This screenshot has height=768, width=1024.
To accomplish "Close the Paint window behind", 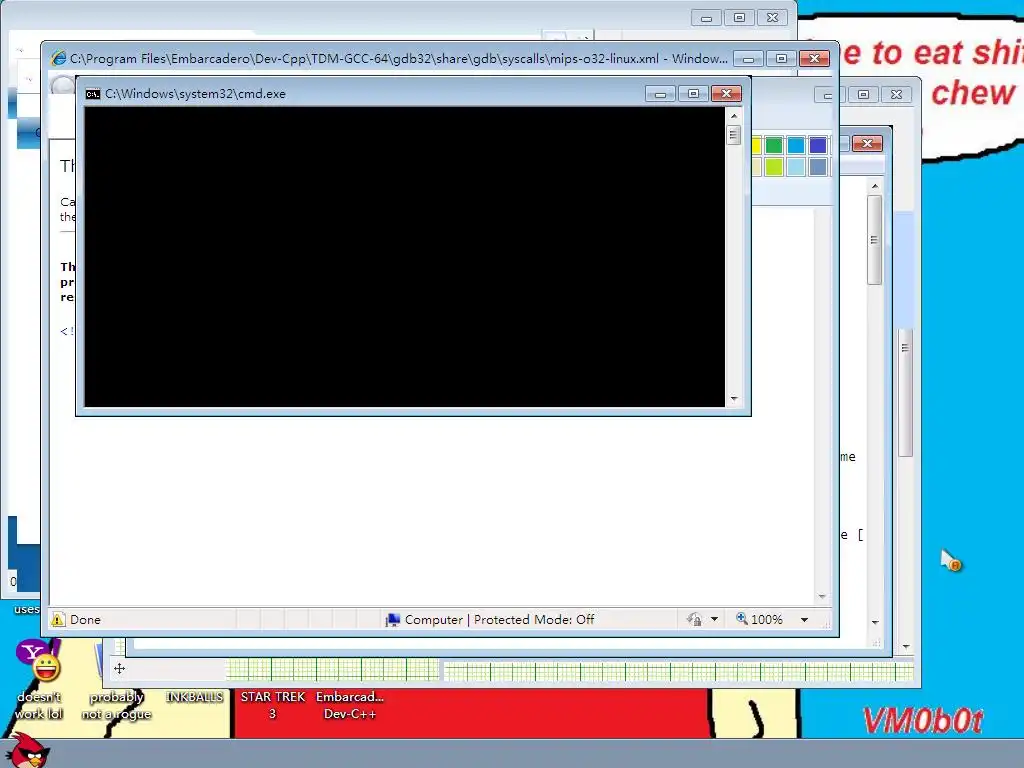I will [x=897, y=95].
